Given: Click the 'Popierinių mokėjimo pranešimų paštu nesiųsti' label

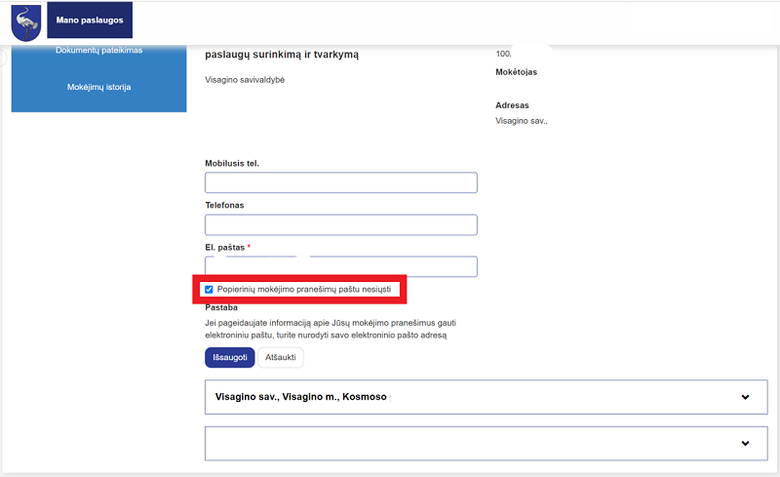Looking at the screenshot, I should click(x=304, y=289).
